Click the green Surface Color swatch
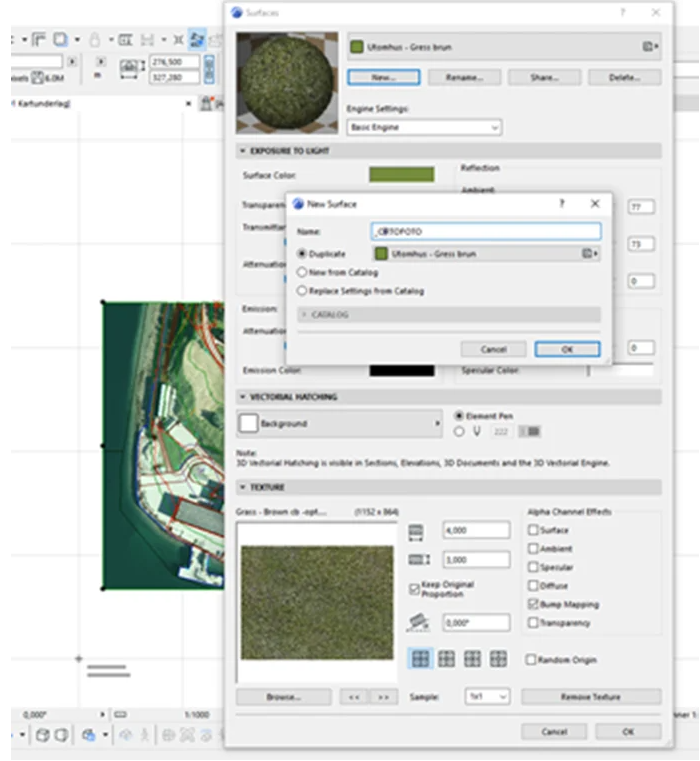This screenshot has width=700, height=761. tap(401, 175)
